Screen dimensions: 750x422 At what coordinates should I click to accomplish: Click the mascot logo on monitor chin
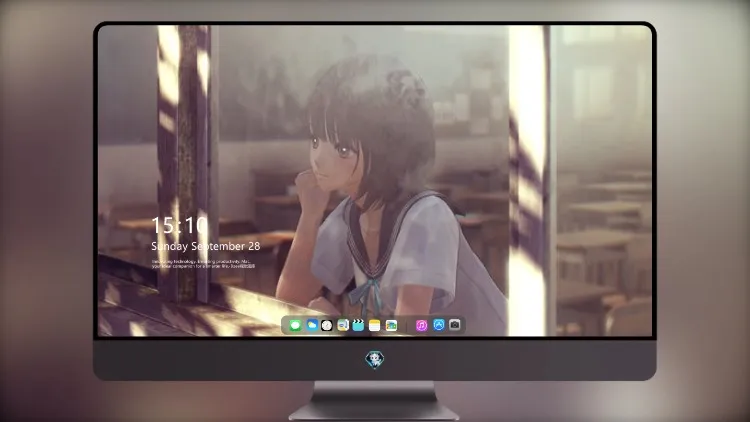click(375, 359)
